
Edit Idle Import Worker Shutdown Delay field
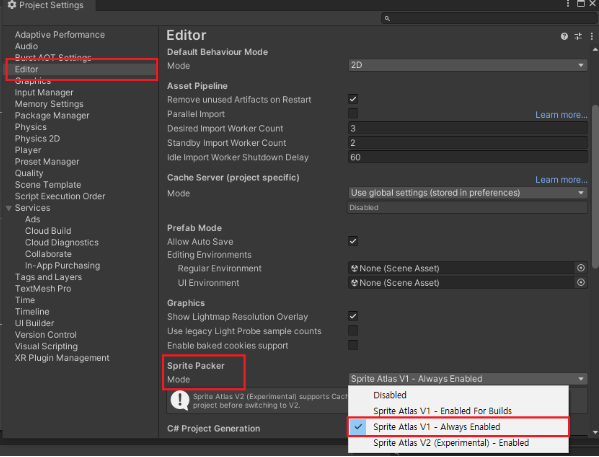tap(468, 157)
